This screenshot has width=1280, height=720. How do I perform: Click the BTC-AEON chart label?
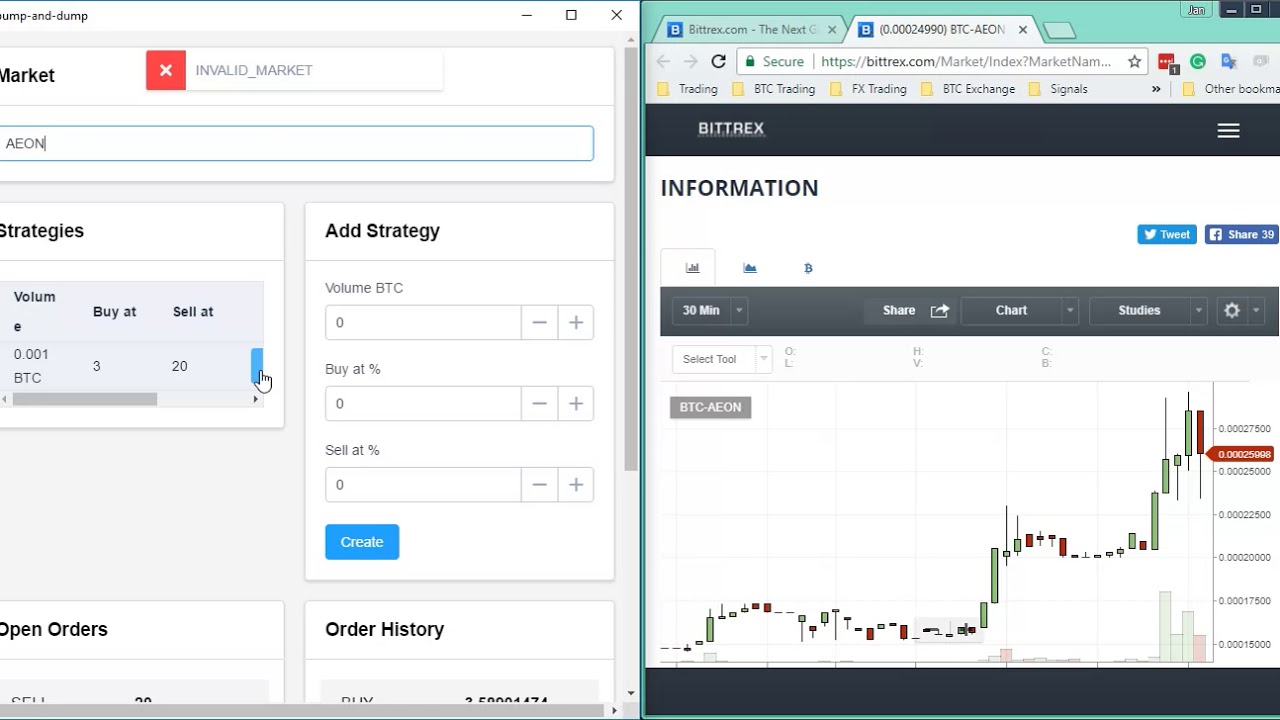(x=711, y=407)
